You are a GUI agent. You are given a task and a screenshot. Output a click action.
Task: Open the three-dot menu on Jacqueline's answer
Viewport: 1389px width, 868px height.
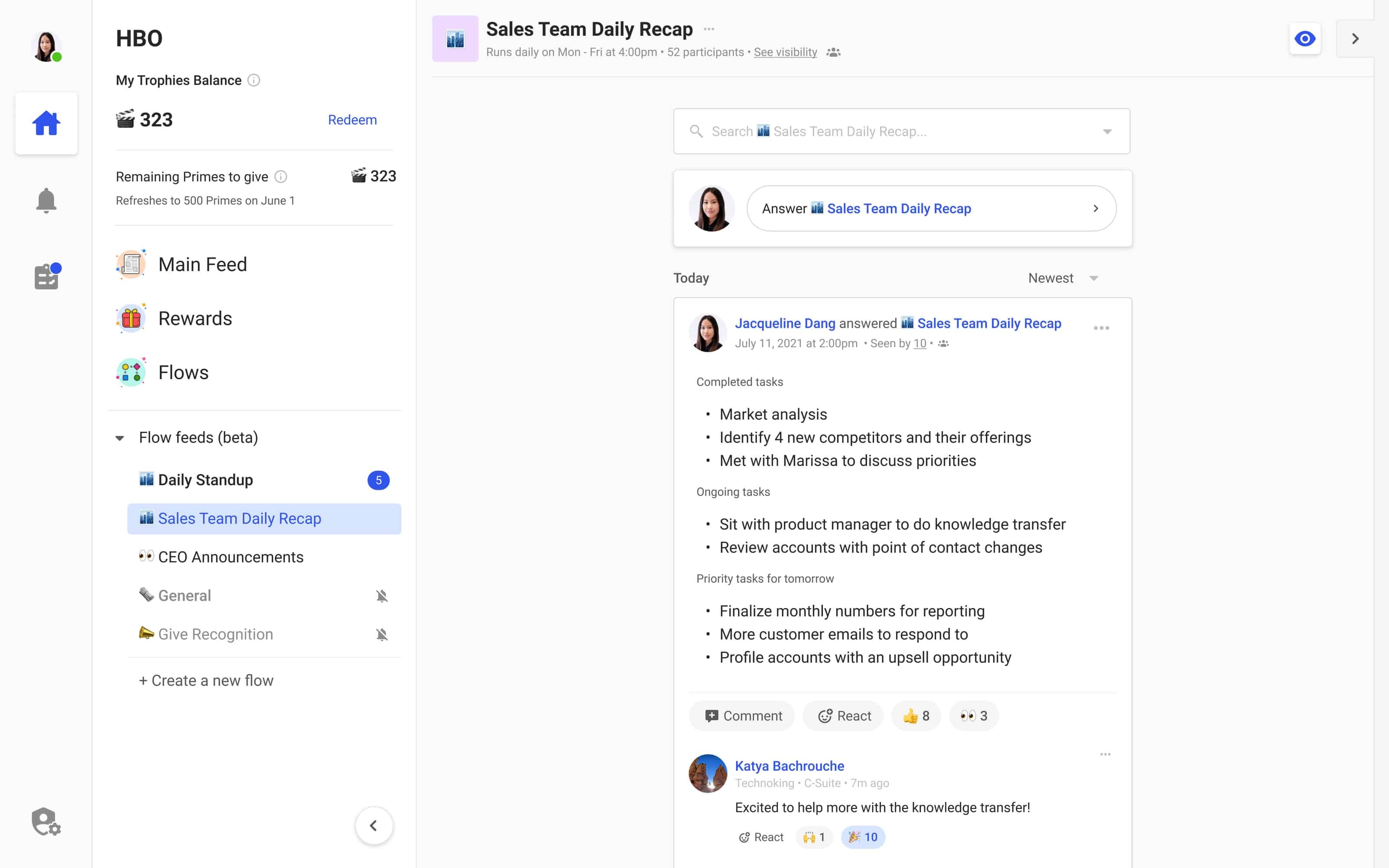click(x=1101, y=328)
